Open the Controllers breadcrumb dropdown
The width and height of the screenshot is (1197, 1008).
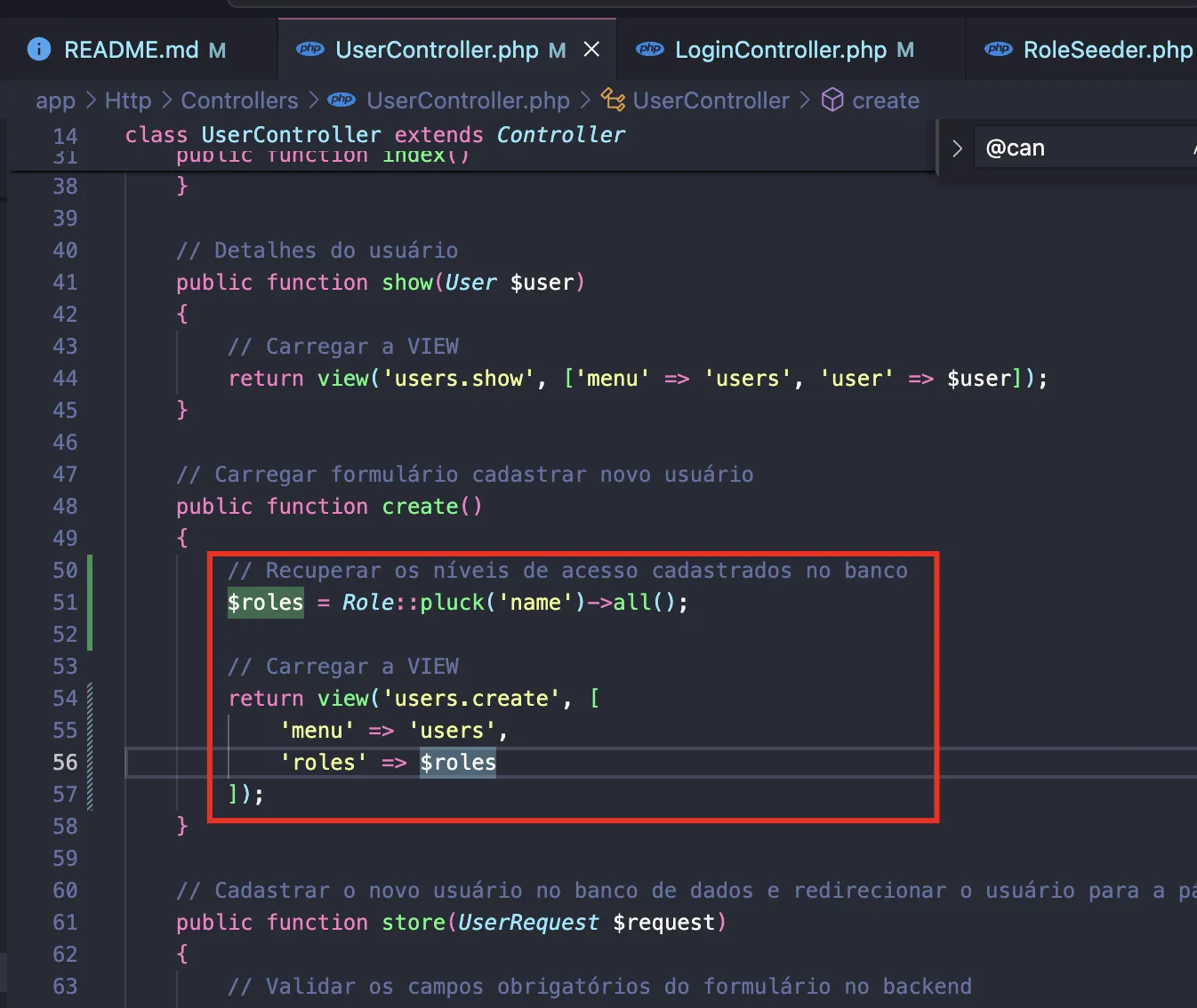pyautogui.click(x=239, y=100)
